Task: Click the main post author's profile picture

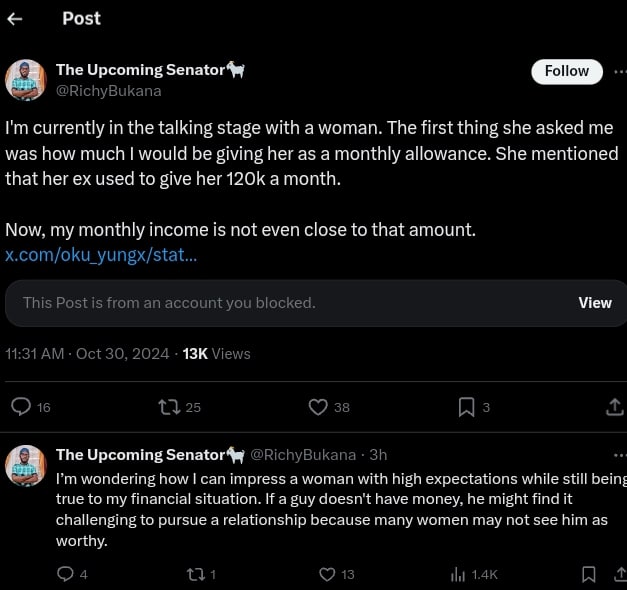Action: coord(26,80)
